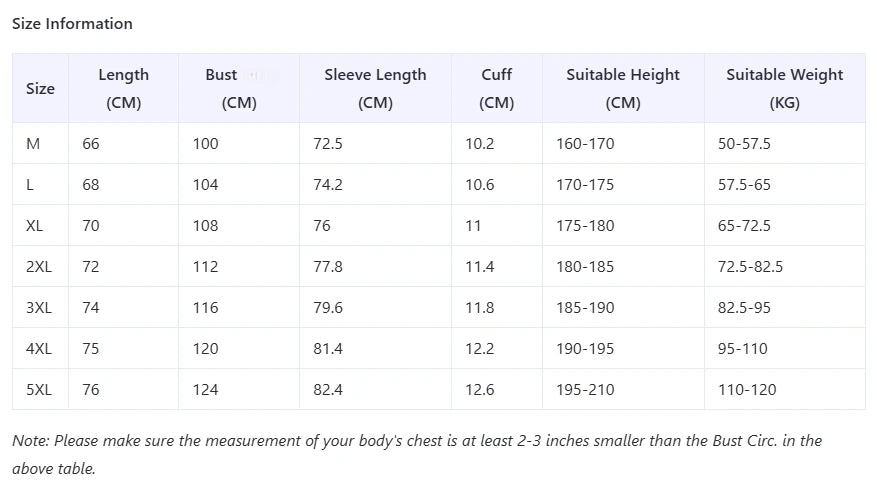The height and width of the screenshot is (494, 877).
Task: Select the M size row label
Action: 33,144
